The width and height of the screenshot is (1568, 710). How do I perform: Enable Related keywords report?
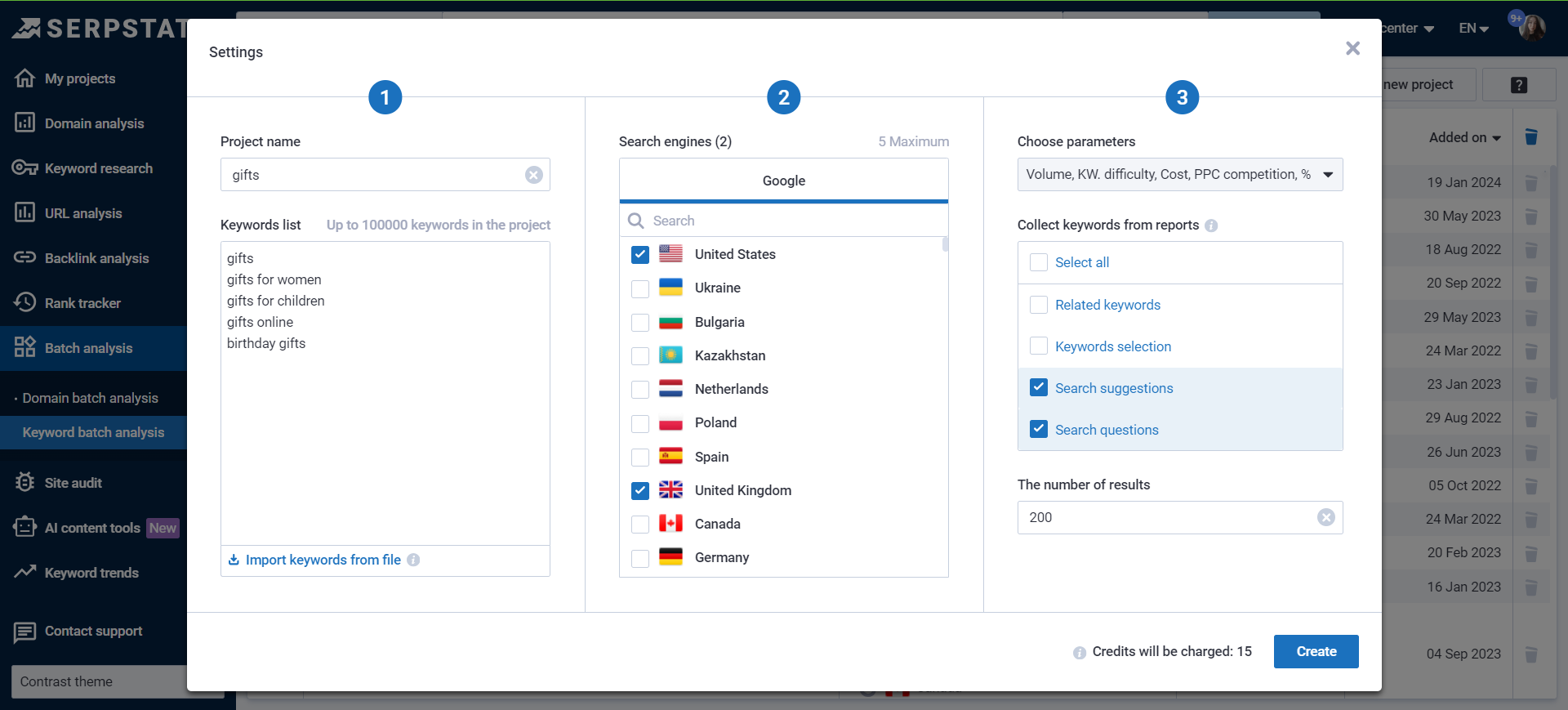coord(1039,305)
